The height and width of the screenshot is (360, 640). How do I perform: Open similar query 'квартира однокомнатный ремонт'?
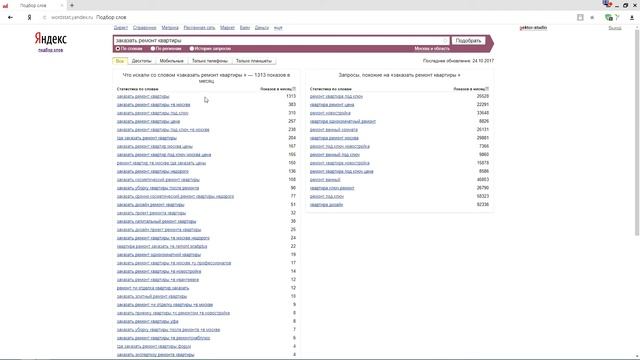point(343,122)
